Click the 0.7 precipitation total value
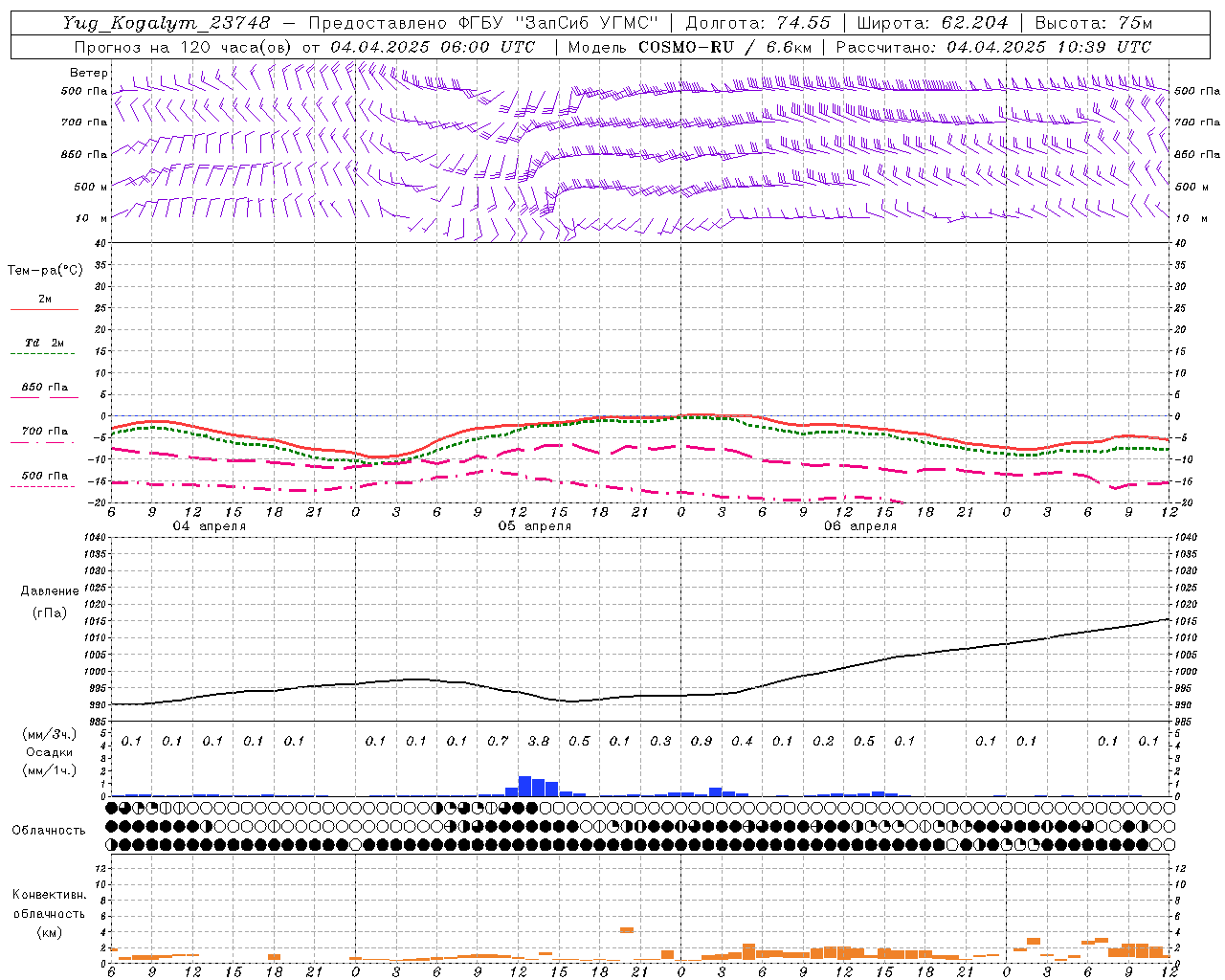Screen dimensions: 1225x980 pos(498,741)
